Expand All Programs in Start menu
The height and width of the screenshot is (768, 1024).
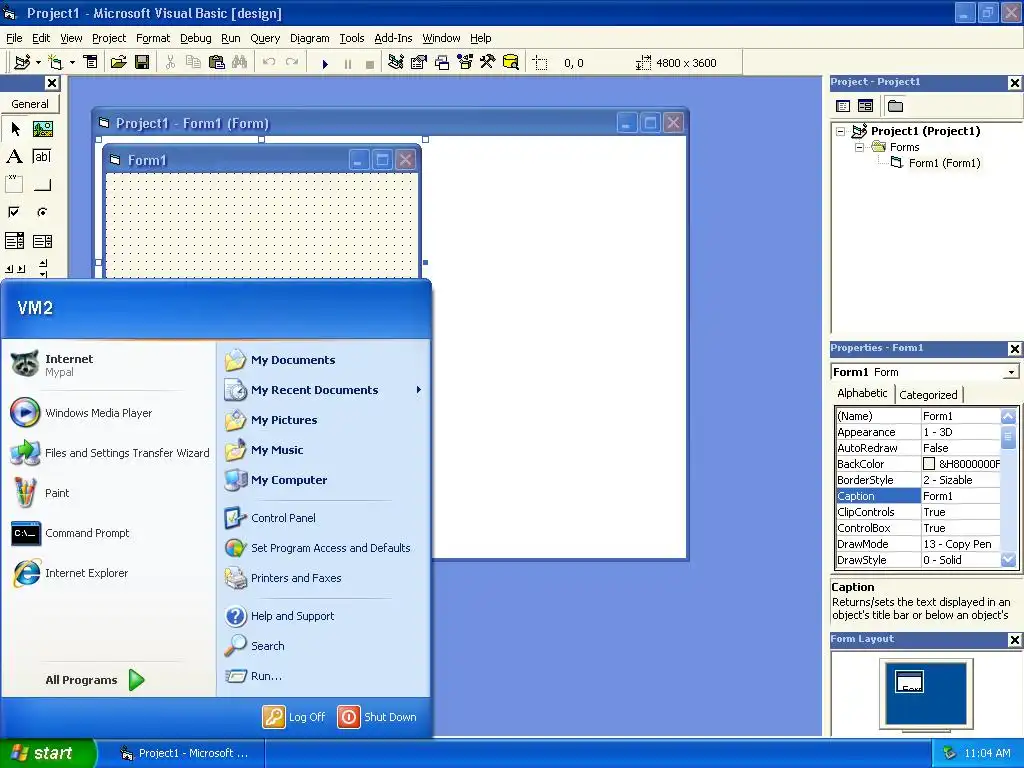95,680
